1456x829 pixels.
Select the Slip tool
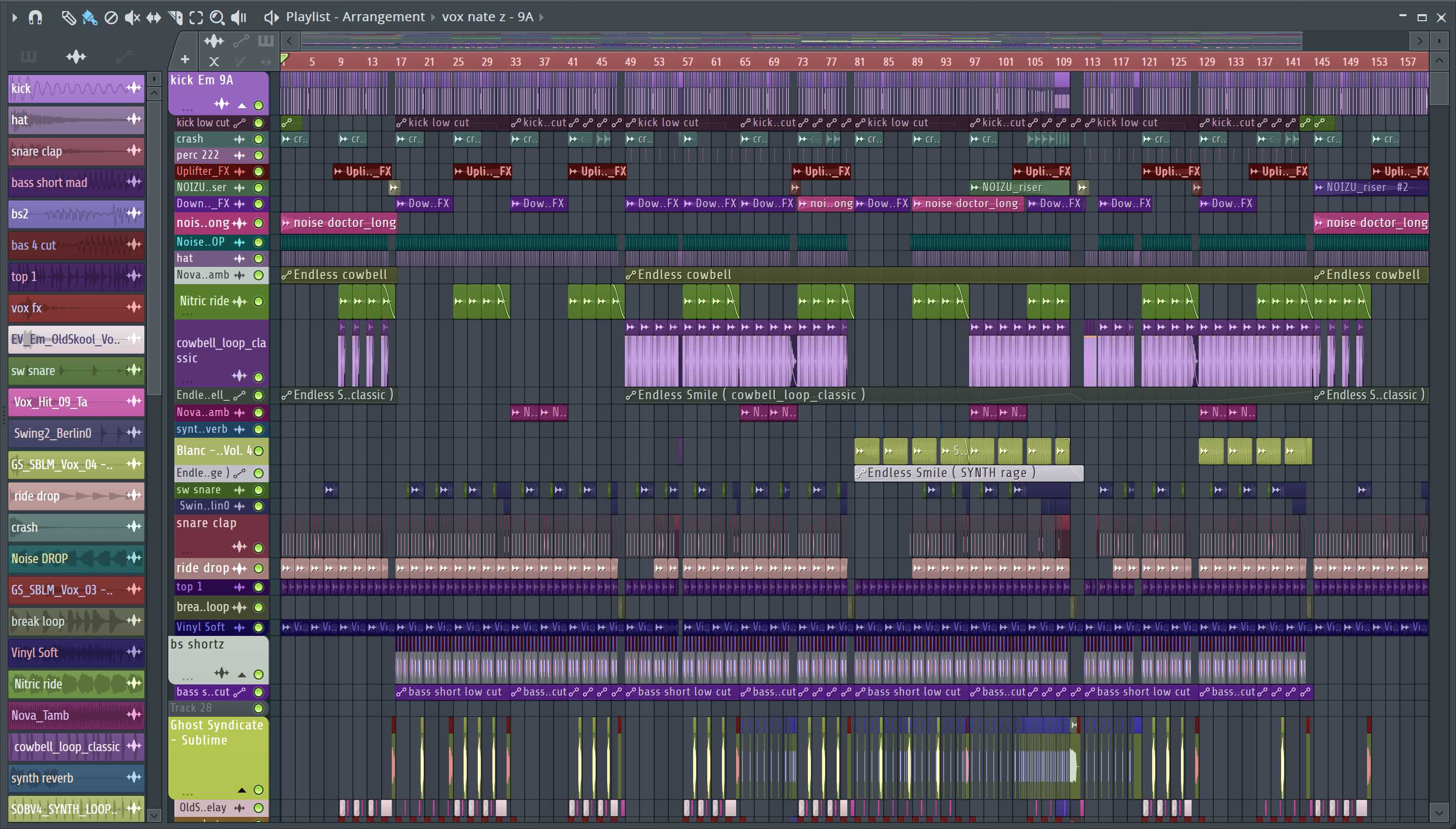[154, 18]
